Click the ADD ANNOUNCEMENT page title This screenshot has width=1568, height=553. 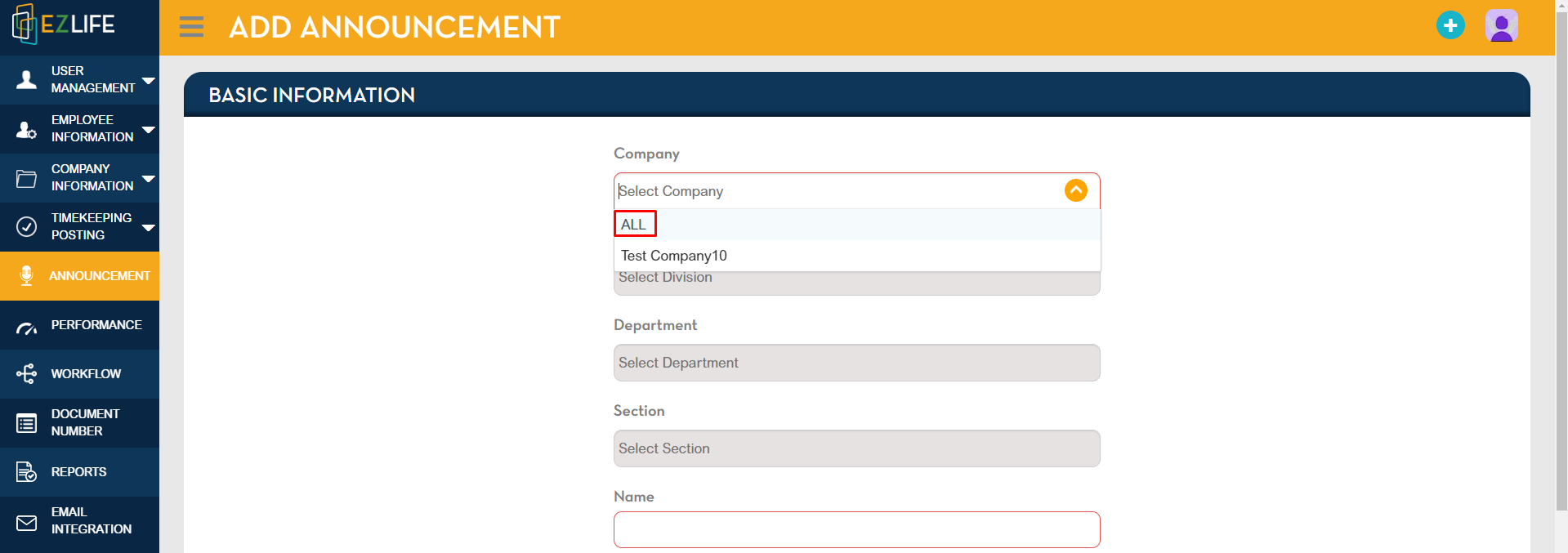pos(395,27)
